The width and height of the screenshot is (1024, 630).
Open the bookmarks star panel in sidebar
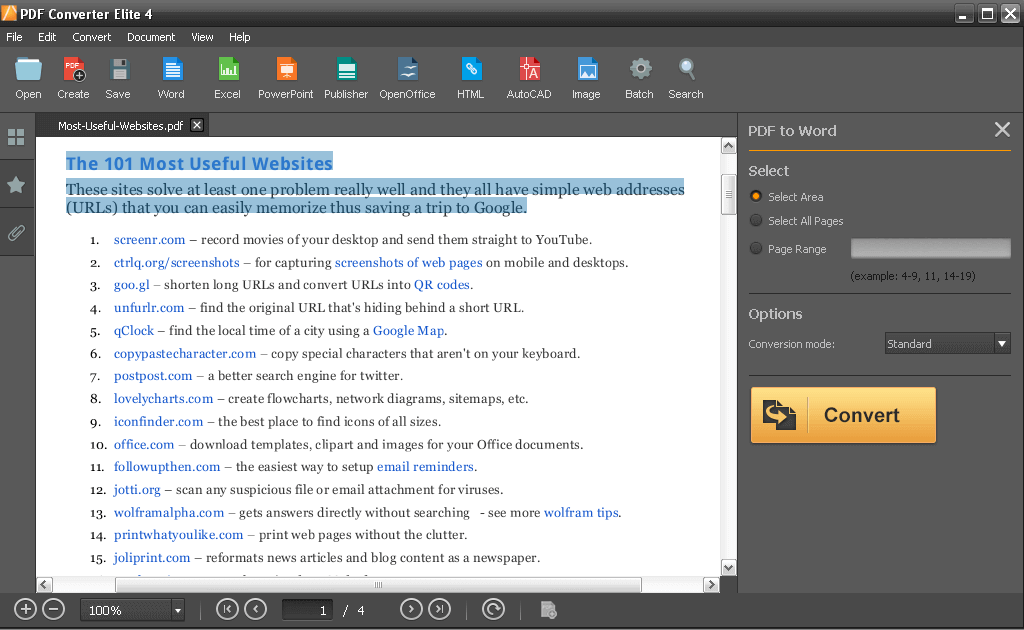(x=16, y=185)
